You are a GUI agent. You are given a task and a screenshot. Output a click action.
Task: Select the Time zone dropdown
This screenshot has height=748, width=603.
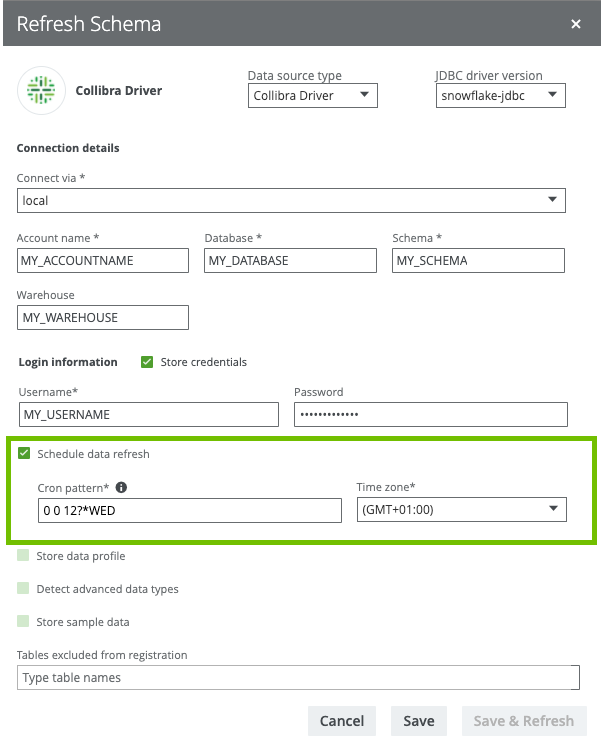point(461,510)
